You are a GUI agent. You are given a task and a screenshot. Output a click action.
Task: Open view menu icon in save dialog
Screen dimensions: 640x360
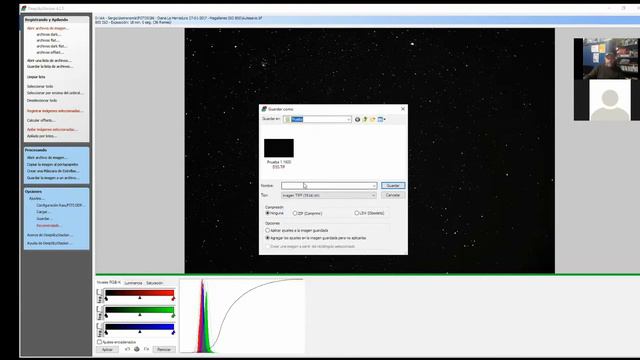click(x=381, y=119)
